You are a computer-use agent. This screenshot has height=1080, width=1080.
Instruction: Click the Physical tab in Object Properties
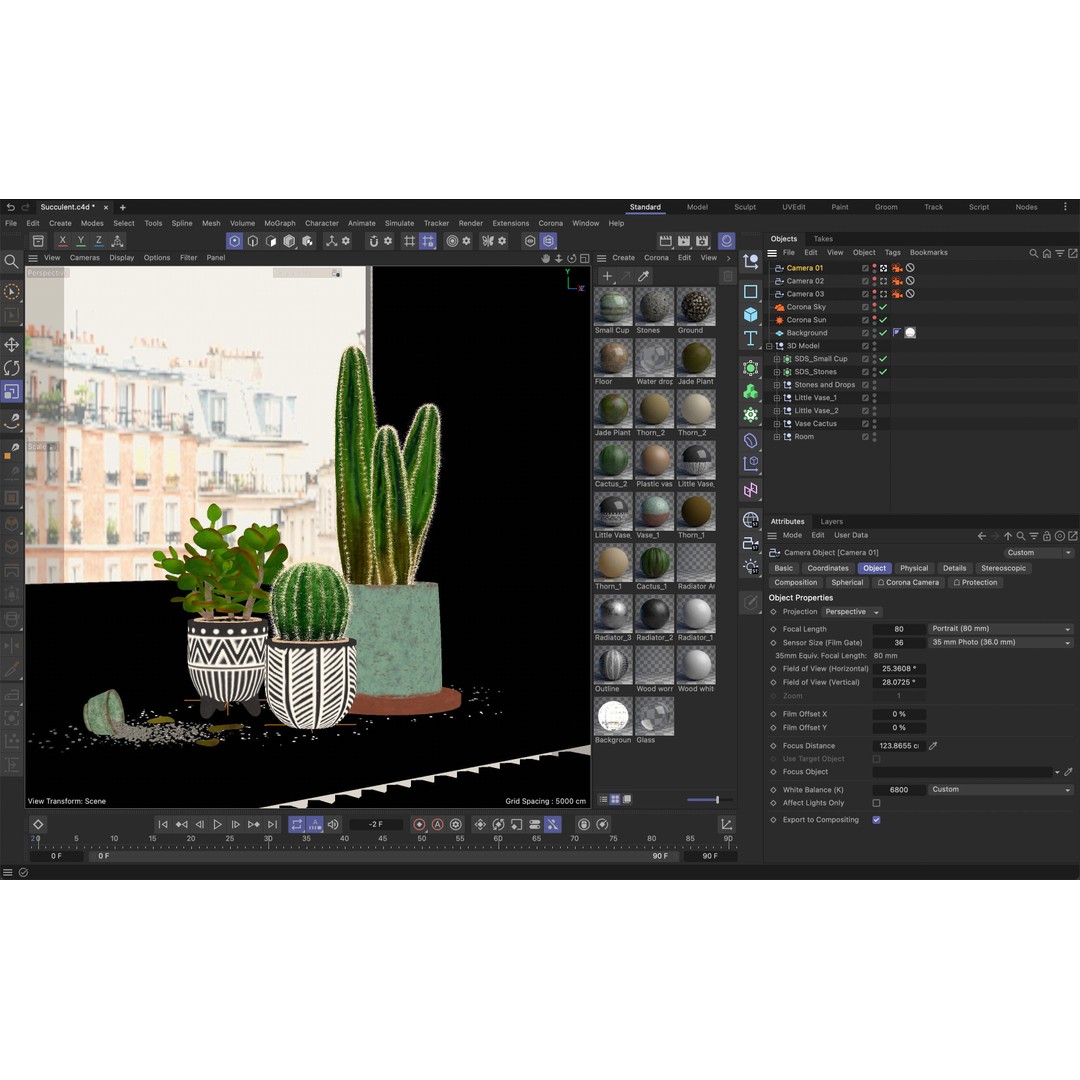pyautogui.click(x=914, y=567)
